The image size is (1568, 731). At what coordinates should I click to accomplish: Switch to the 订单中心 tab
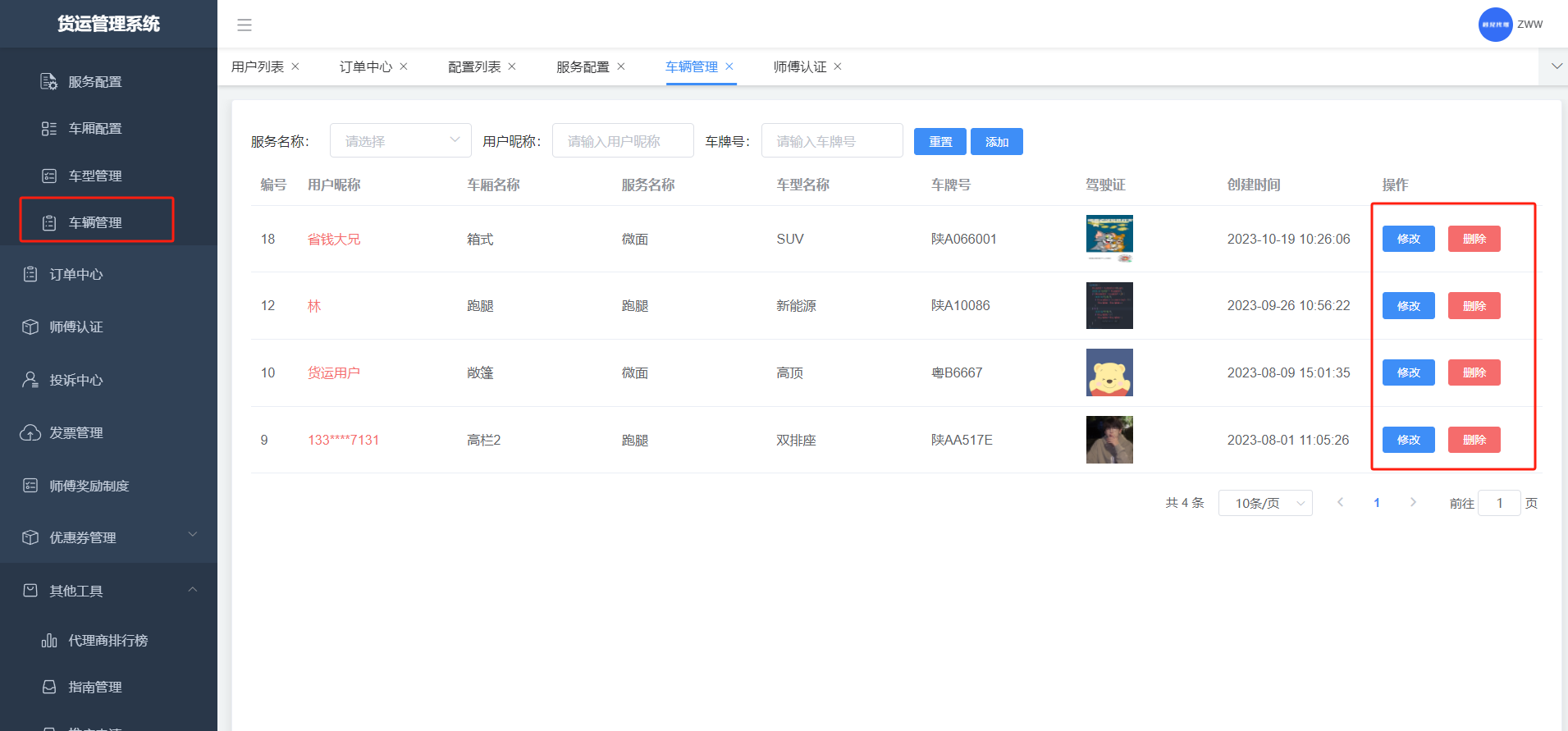pos(365,66)
